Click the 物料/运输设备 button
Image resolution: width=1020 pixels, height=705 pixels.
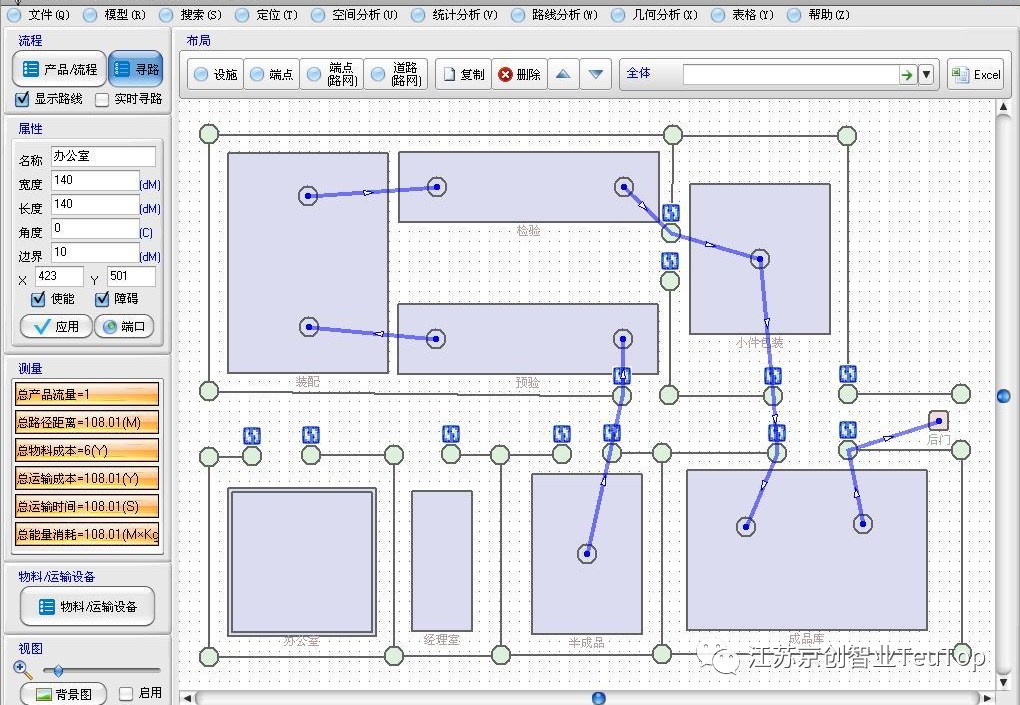tap(87, 606)
